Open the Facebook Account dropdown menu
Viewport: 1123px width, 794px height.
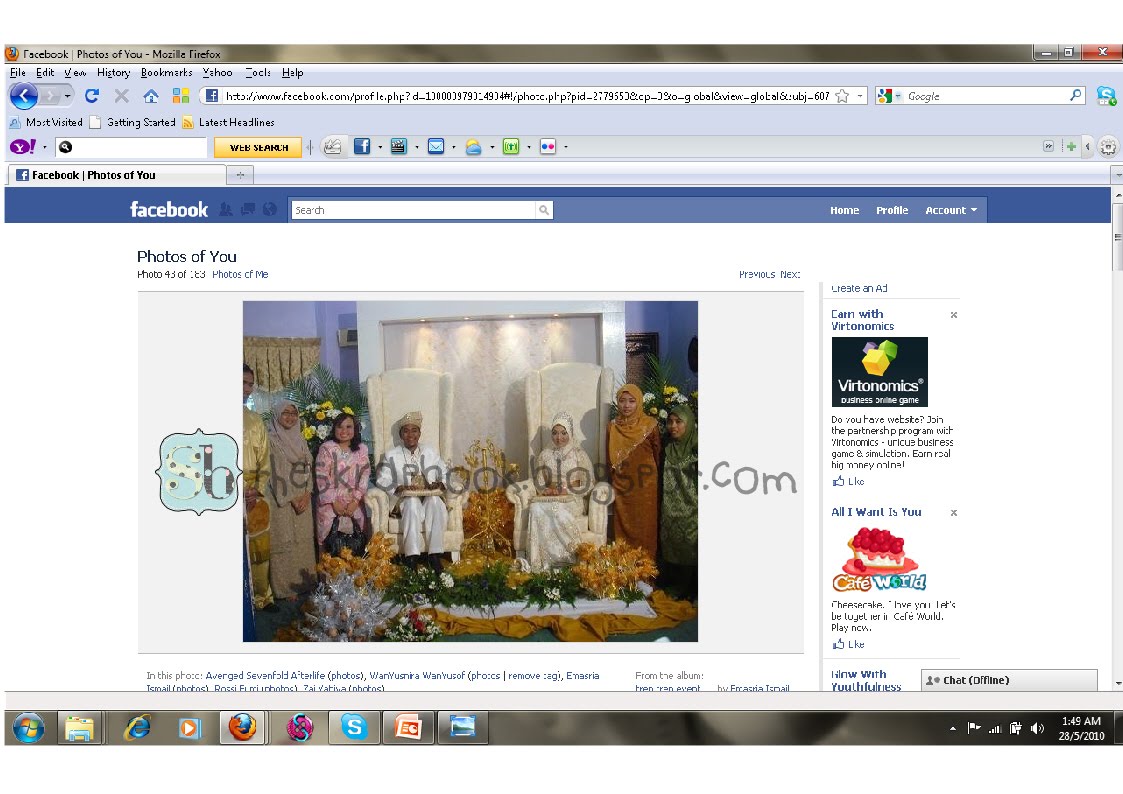point(950,210)
